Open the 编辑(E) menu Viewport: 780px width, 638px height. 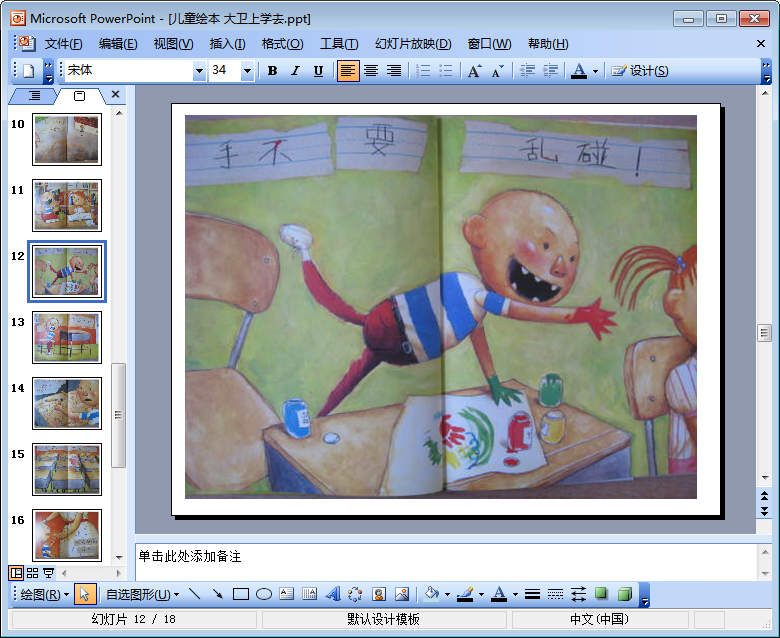click(x=118, y=44)
